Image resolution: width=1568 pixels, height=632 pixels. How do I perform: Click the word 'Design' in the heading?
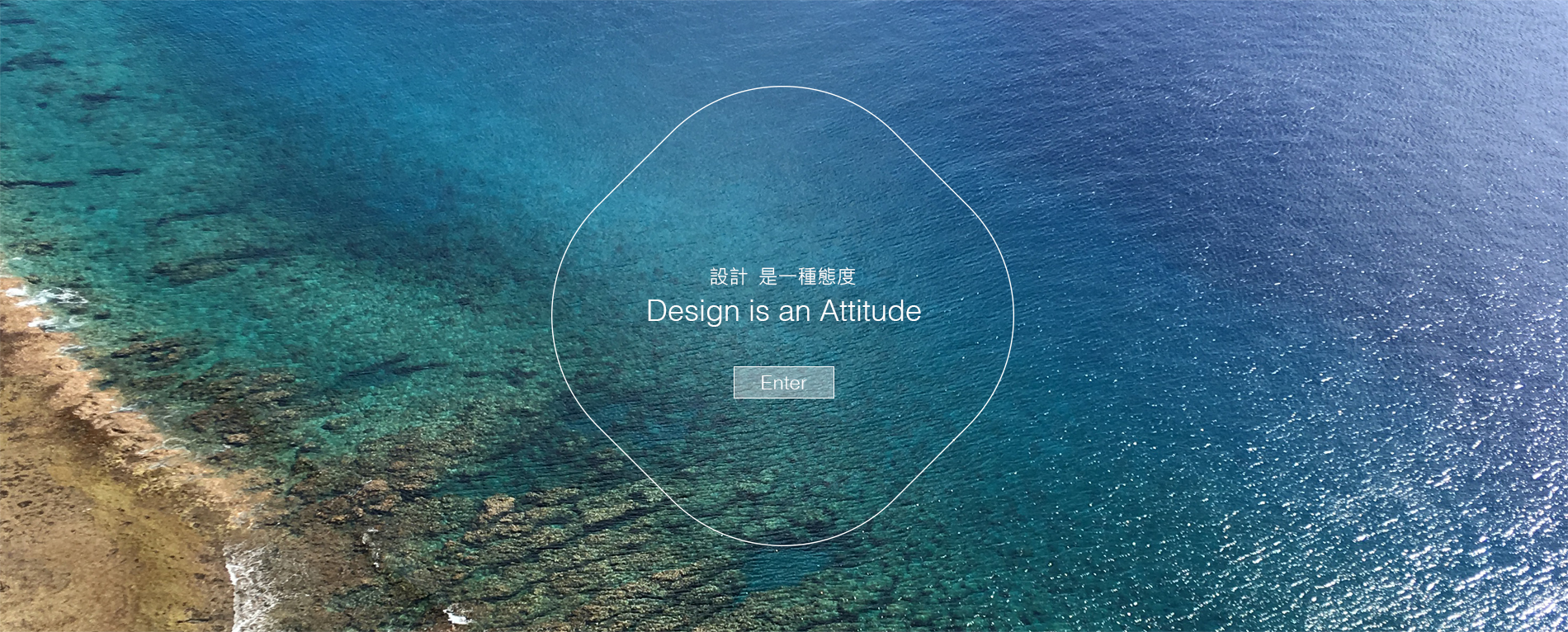[692, 312]
